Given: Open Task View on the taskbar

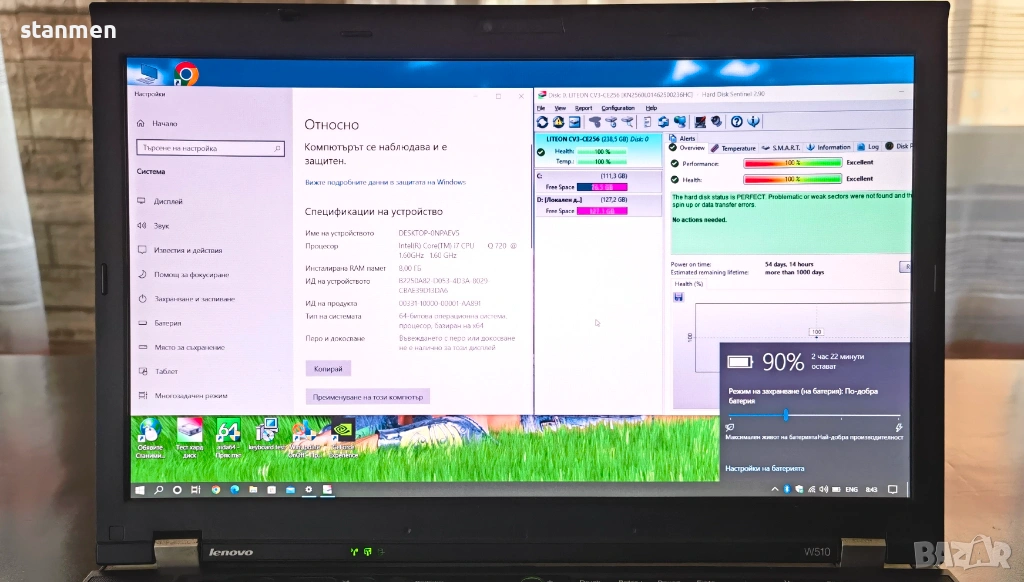Looking at the screenshot, I should 196,490.
